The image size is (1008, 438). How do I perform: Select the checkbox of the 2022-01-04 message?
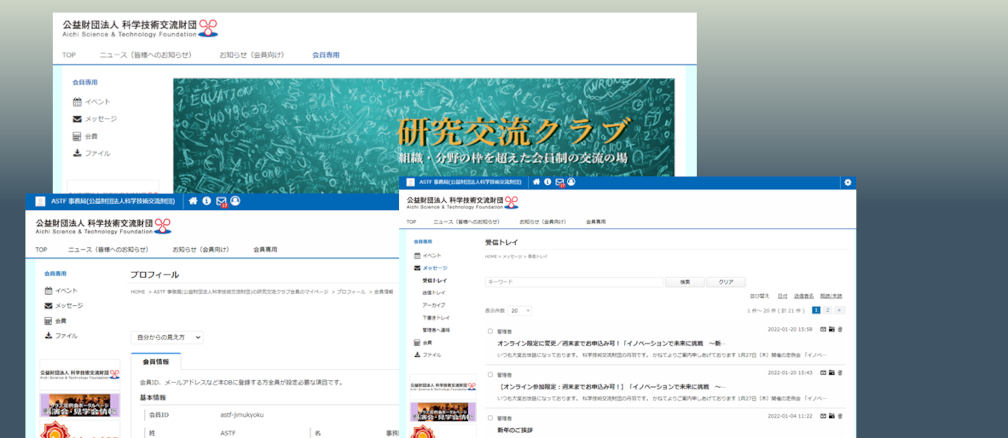pos(489,415)
